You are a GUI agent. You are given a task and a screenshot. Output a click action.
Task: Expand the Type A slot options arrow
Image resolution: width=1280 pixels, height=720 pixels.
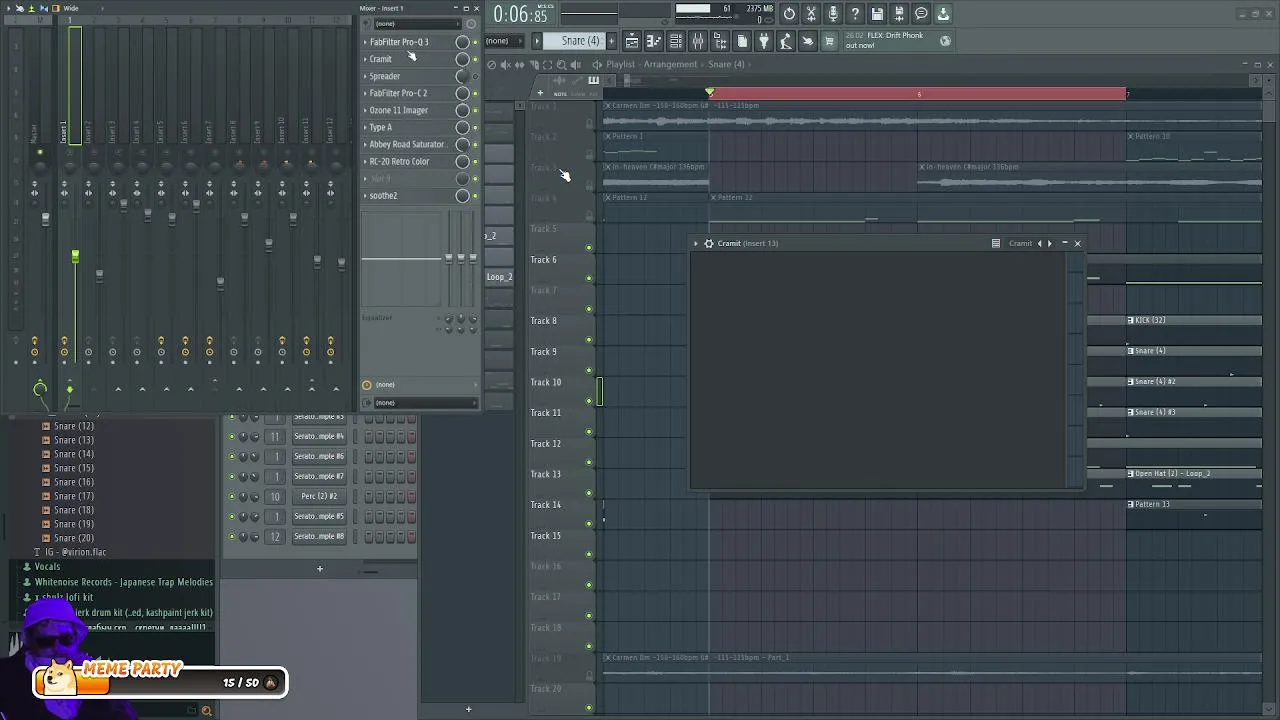coord(365,127)
